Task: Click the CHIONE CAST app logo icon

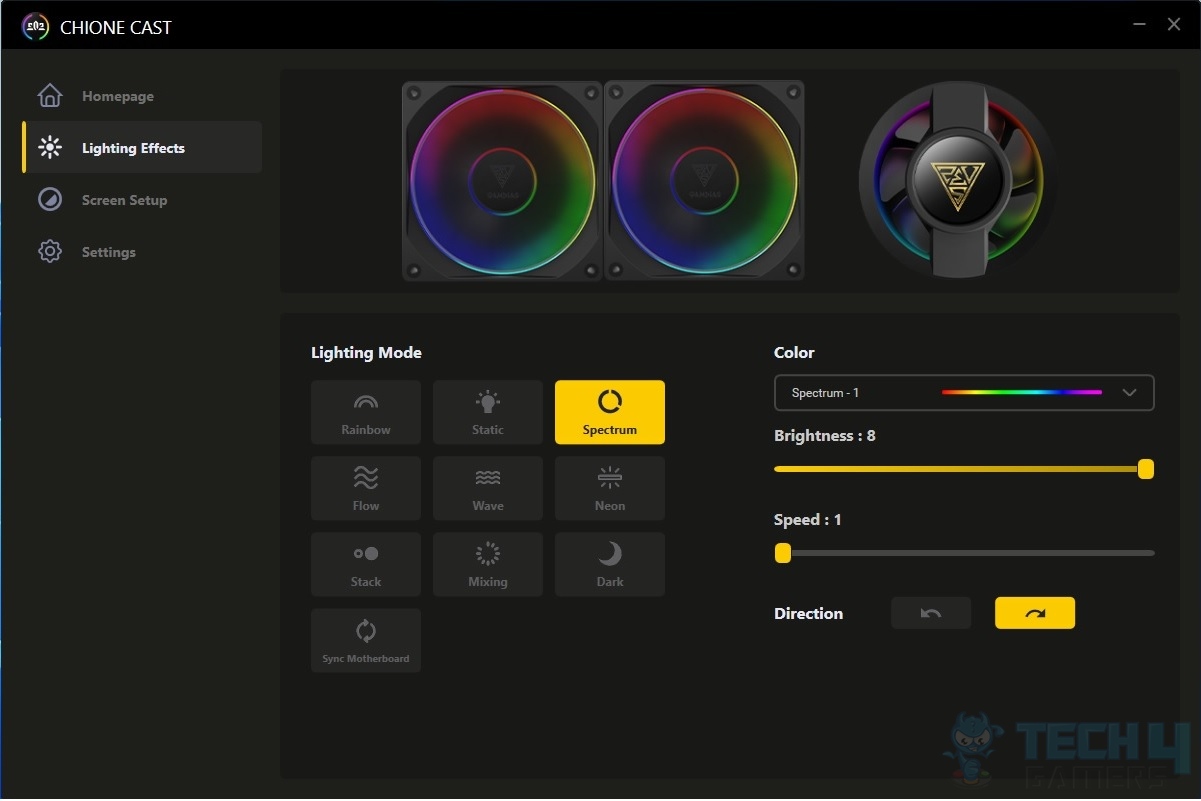Action: (35, 27)
